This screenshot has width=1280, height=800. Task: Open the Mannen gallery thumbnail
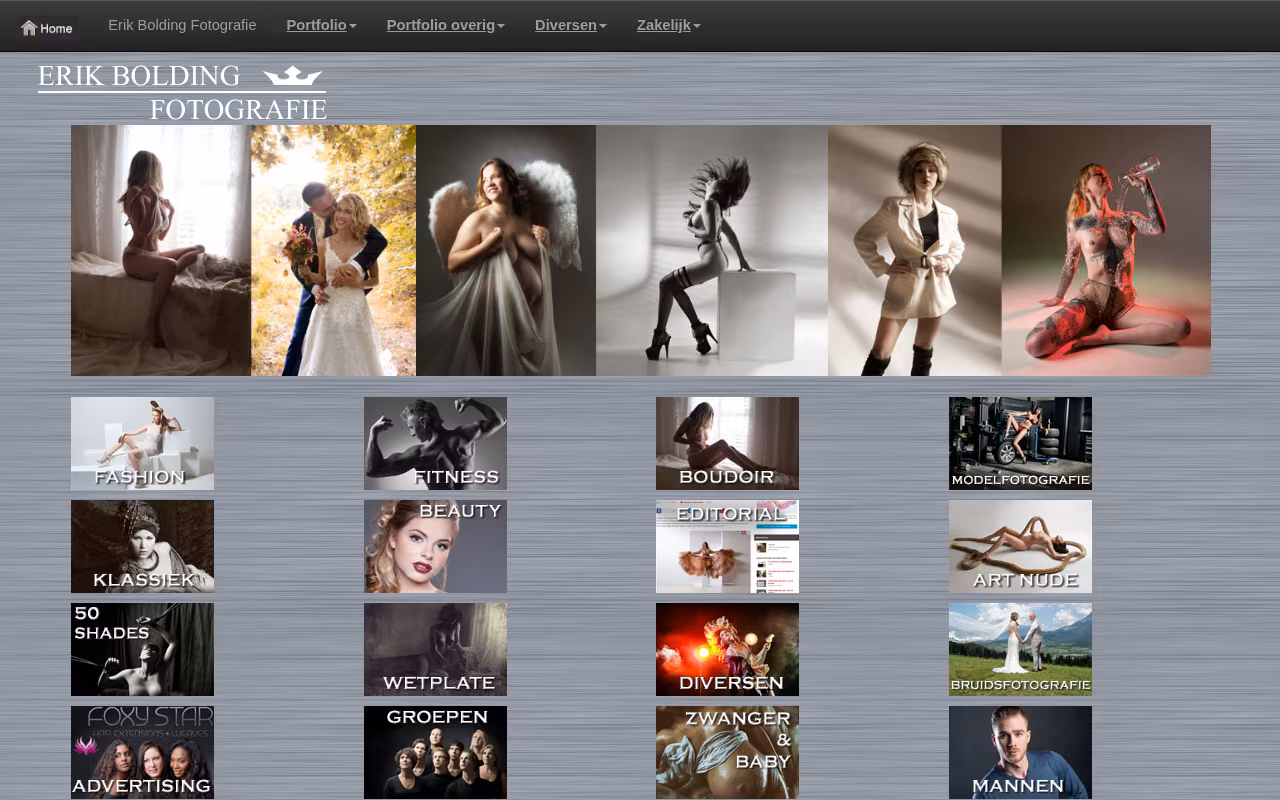click(1020, 752)
